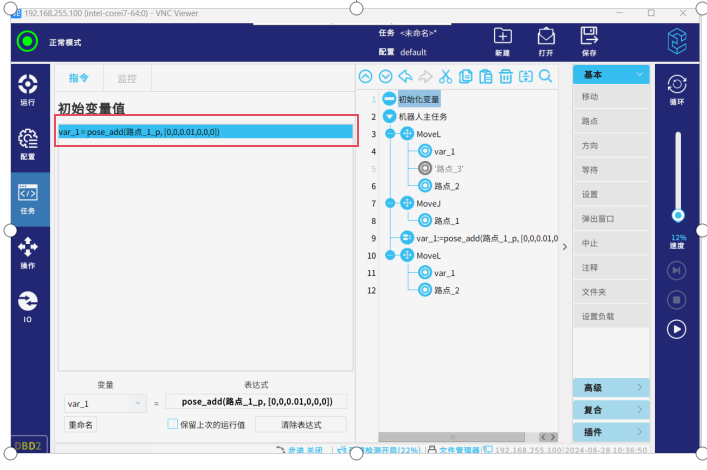Click the 重命名 (Rename) button
The width and height of the screenshot is (707, 470).
click(x=81, y=424)
